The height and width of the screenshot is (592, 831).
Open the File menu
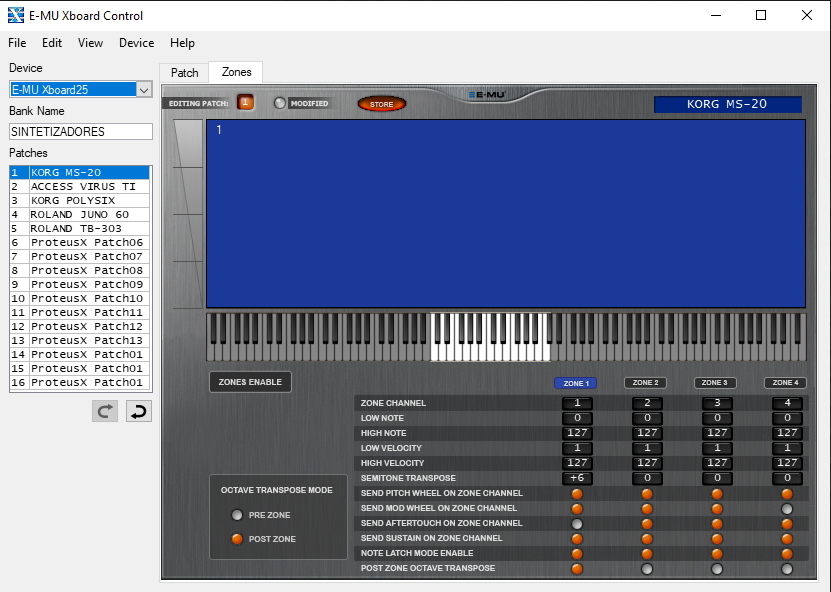[17, 43]
